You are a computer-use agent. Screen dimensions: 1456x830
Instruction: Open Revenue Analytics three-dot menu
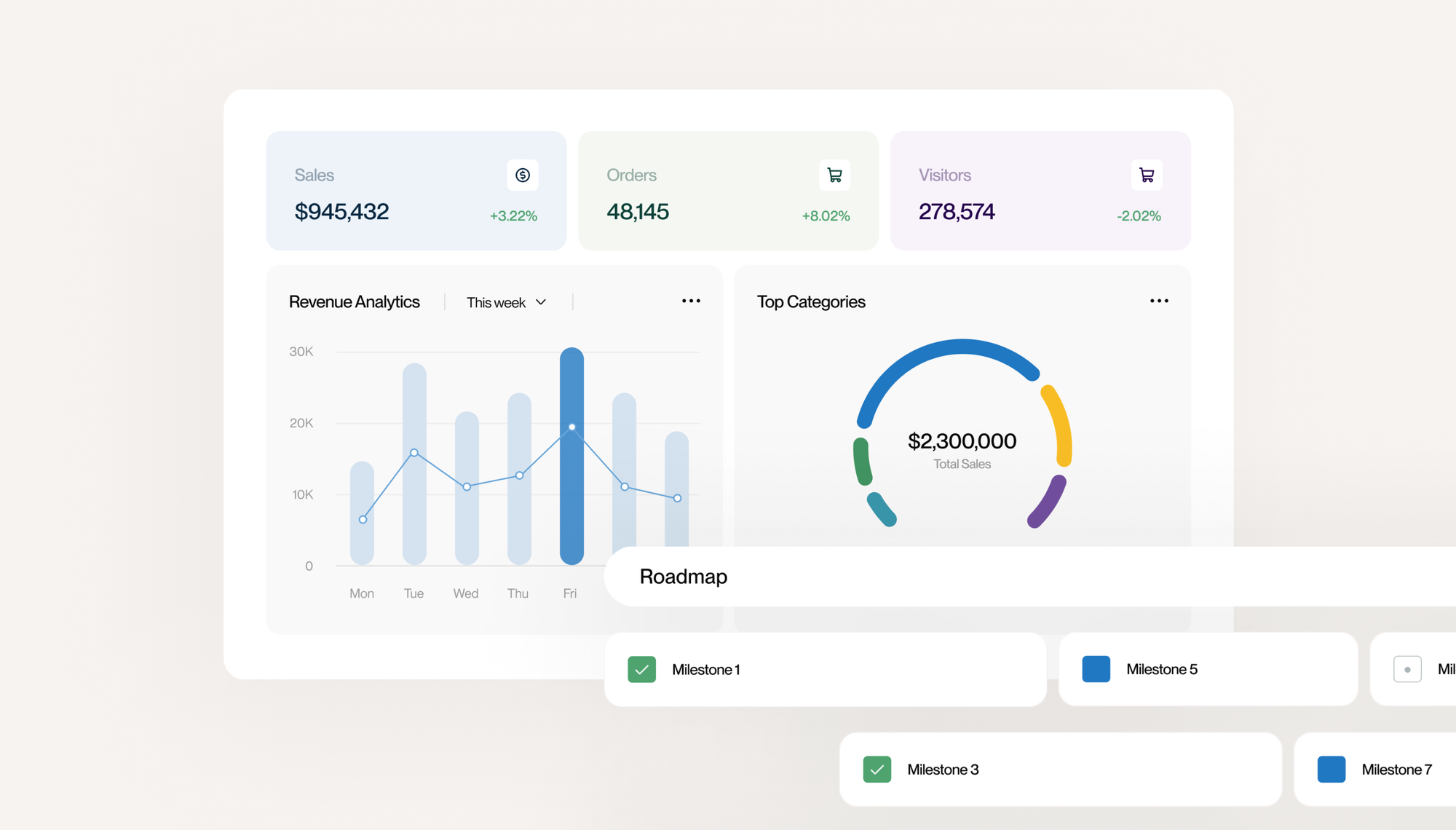point(691,301)
